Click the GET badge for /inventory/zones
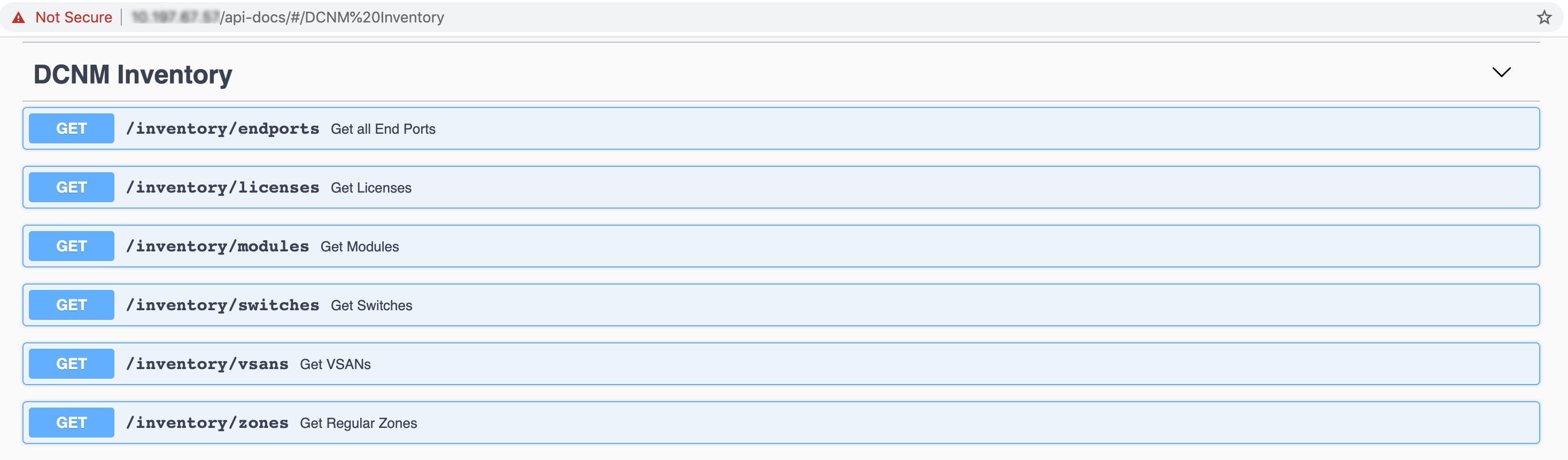 (x=71, y=422)
